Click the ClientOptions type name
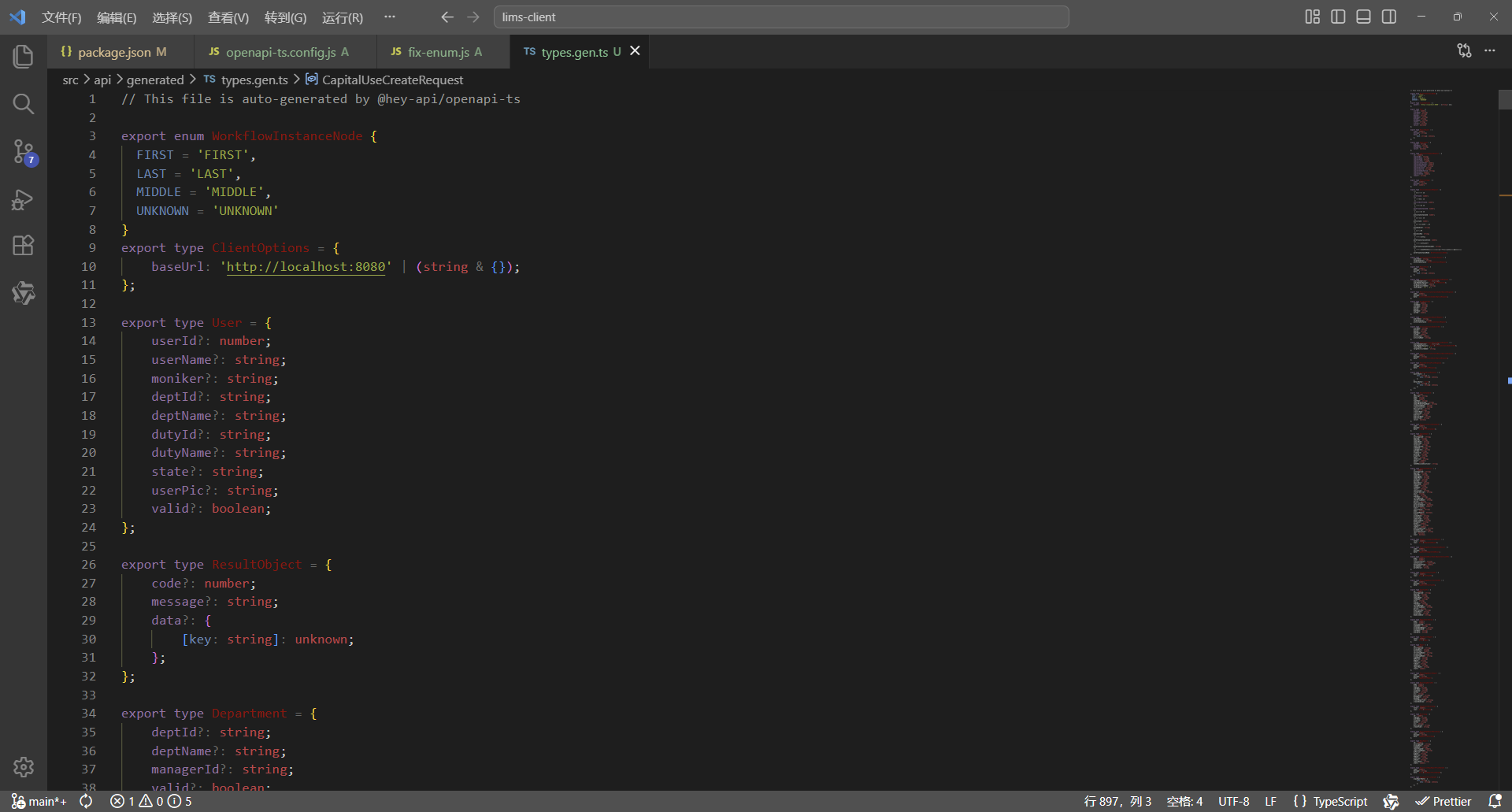Viewport: 1512px width, 812px height. pyautogui.click(x=261, y=248)
